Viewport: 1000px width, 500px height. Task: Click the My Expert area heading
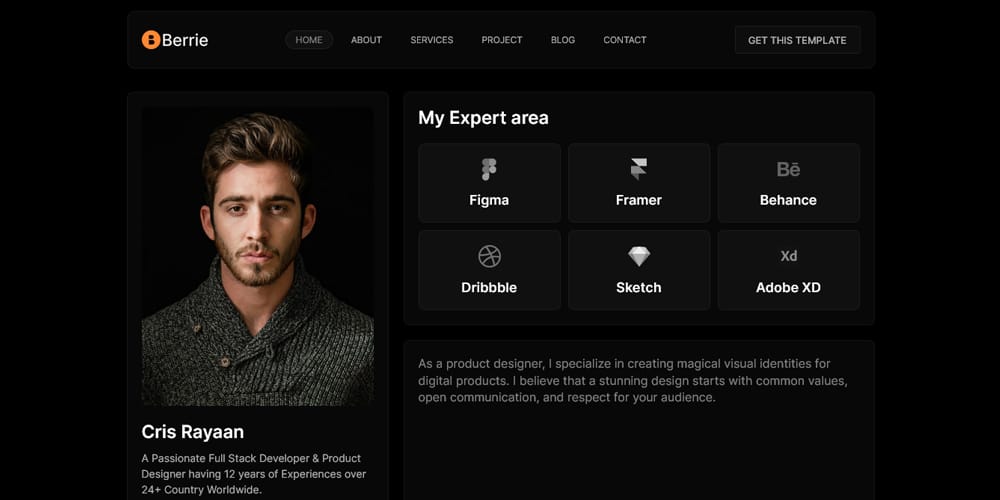(483, 118)
